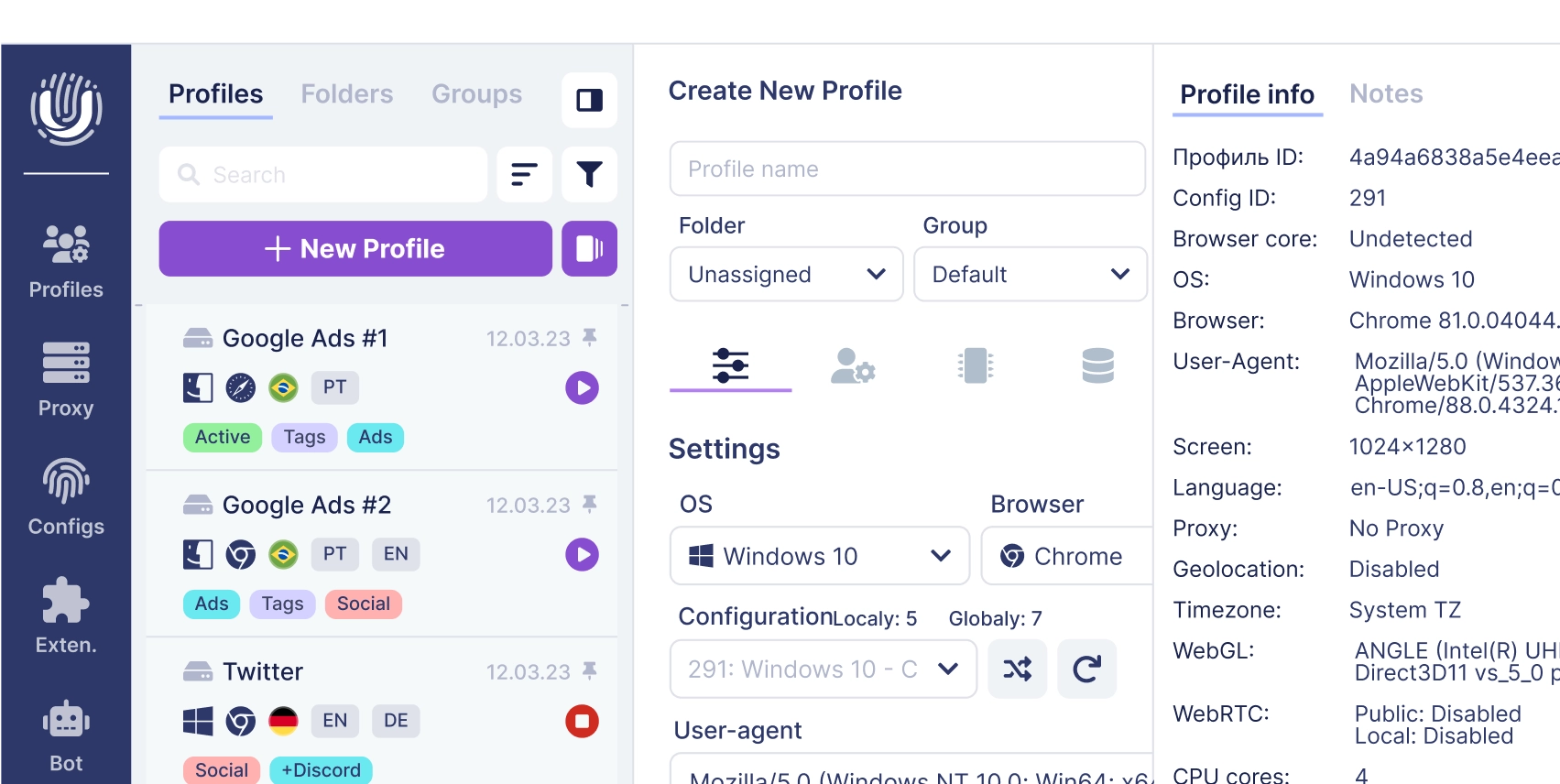Stop the running Twitter profile
Viewport: 1560px width, 784px height.
pyautogui.click(x=582, y=722)
